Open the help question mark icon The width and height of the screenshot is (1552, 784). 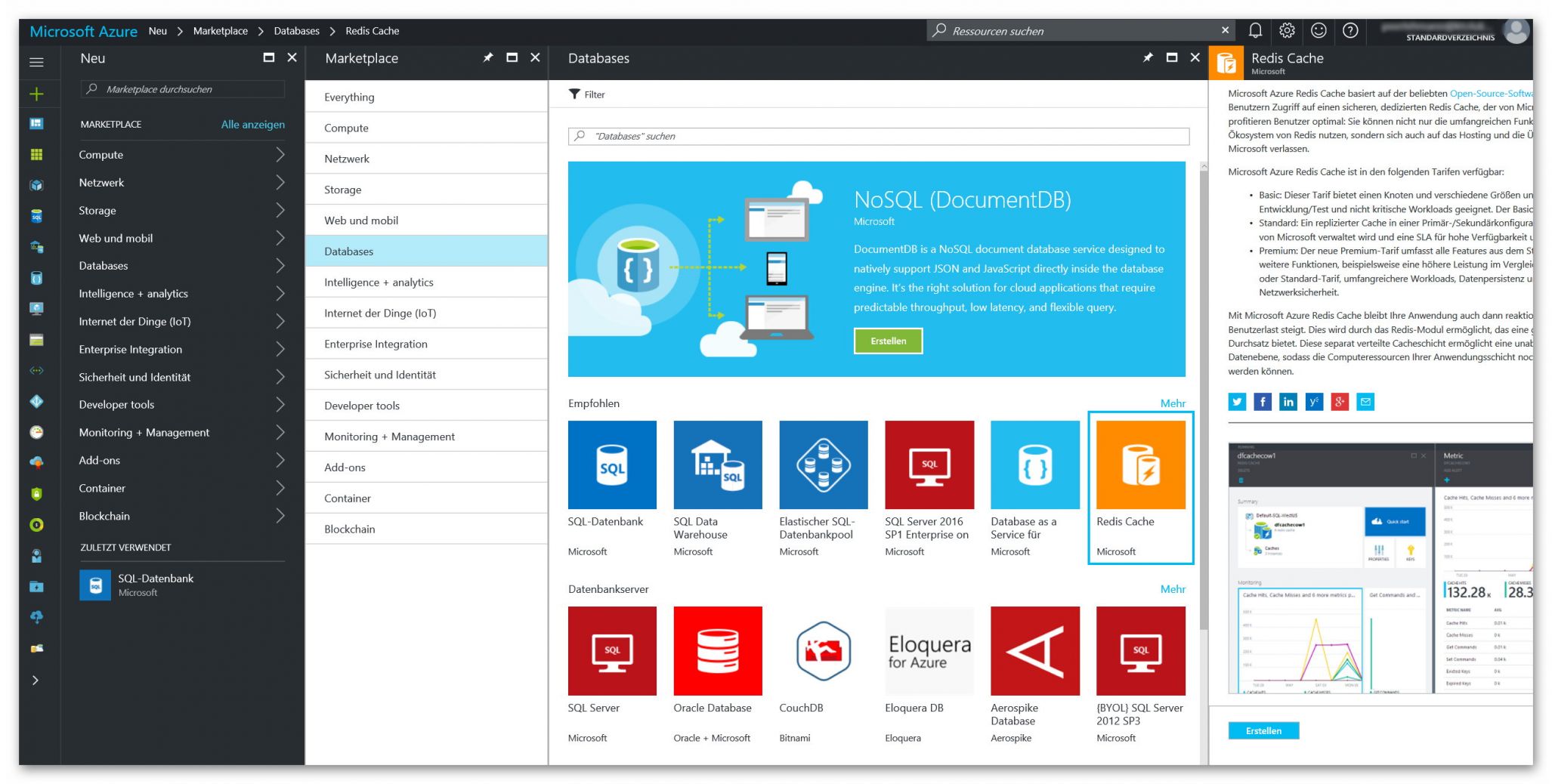point(1350,30)
